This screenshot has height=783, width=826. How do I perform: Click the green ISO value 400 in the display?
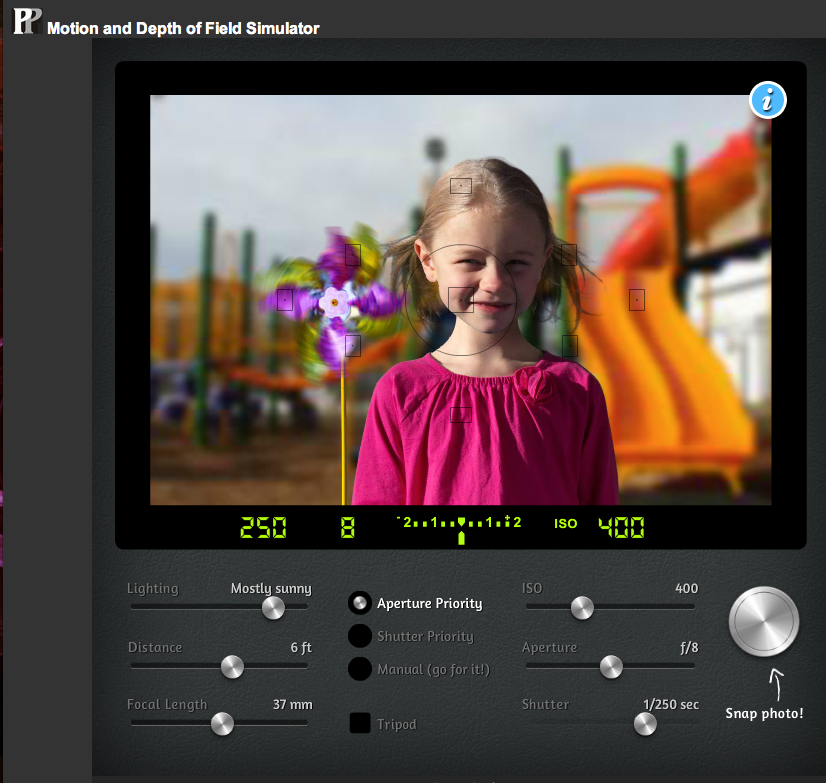(621, 526)
